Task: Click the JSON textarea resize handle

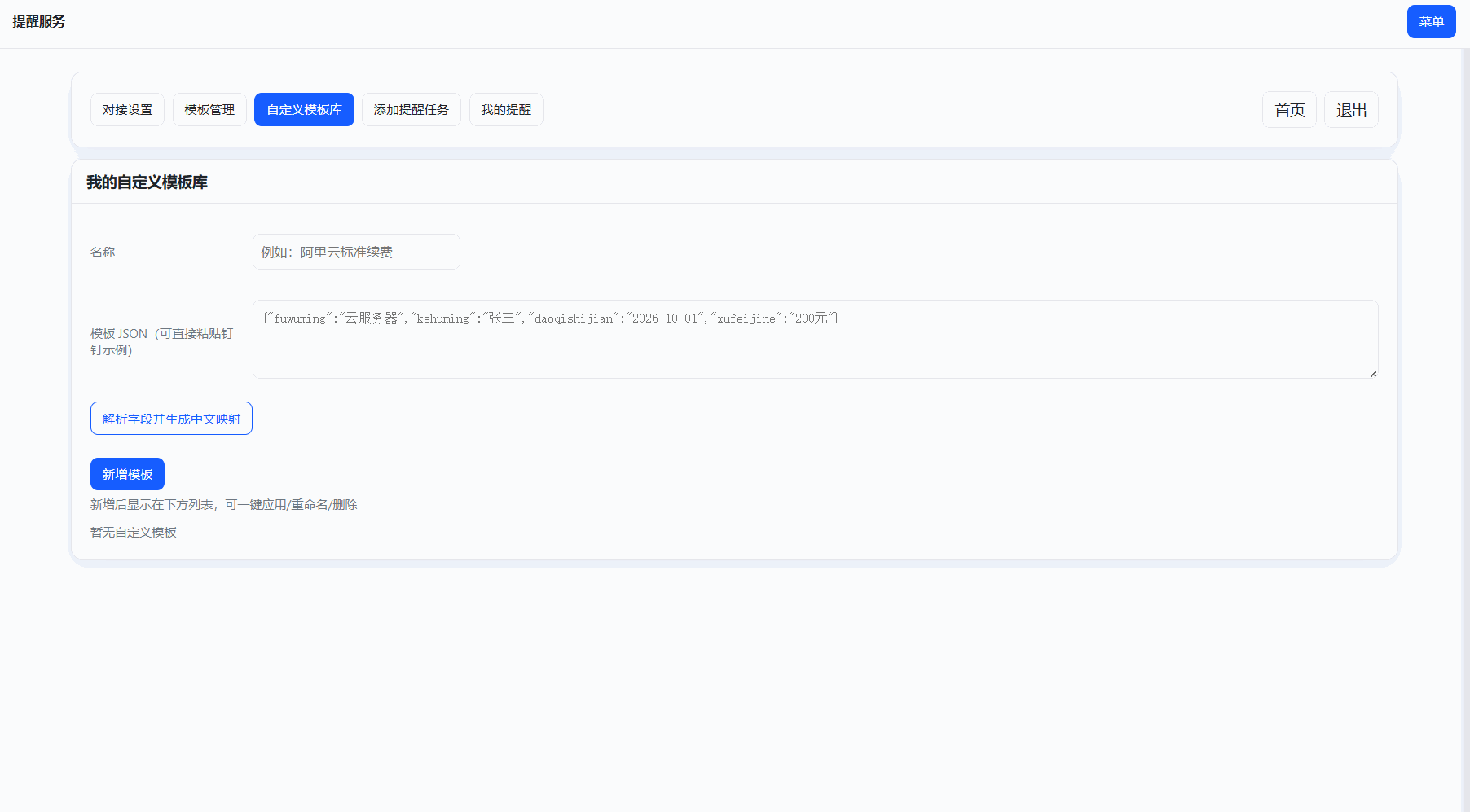Action: (x=1373, y=374)
